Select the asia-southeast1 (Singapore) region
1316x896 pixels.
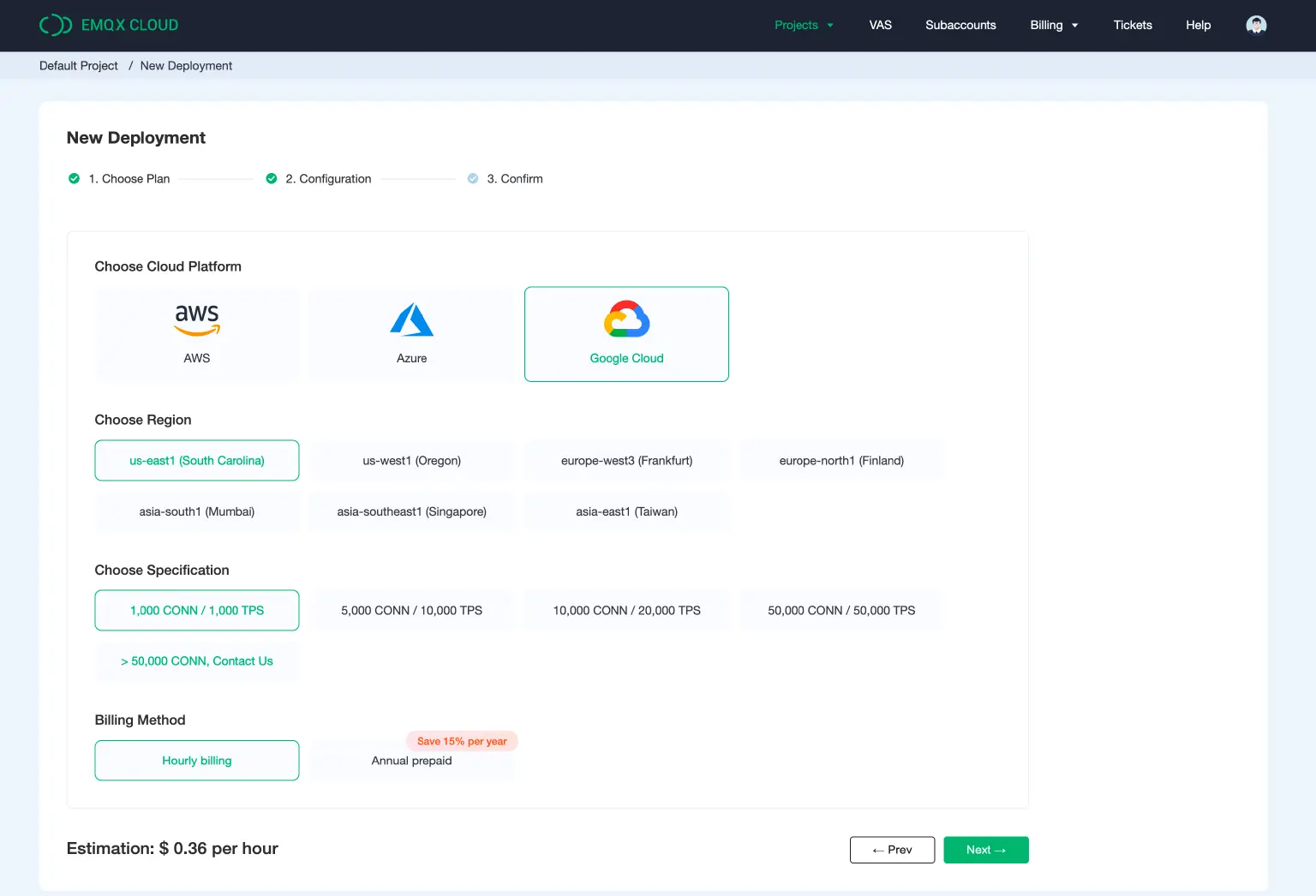(x=411, y=512)
